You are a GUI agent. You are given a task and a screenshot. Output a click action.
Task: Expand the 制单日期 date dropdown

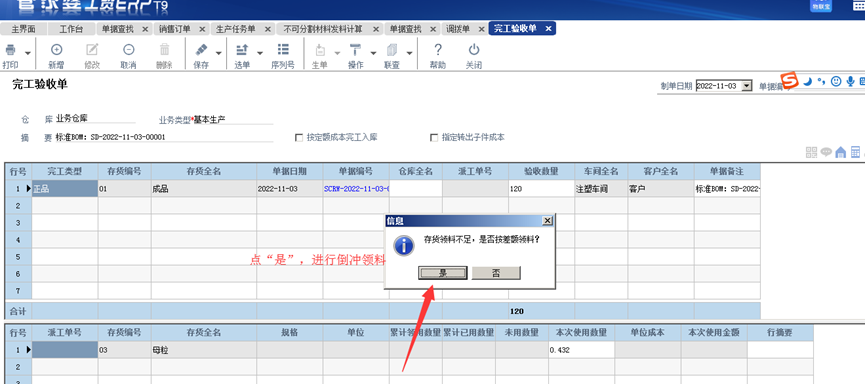click(746, 86)
